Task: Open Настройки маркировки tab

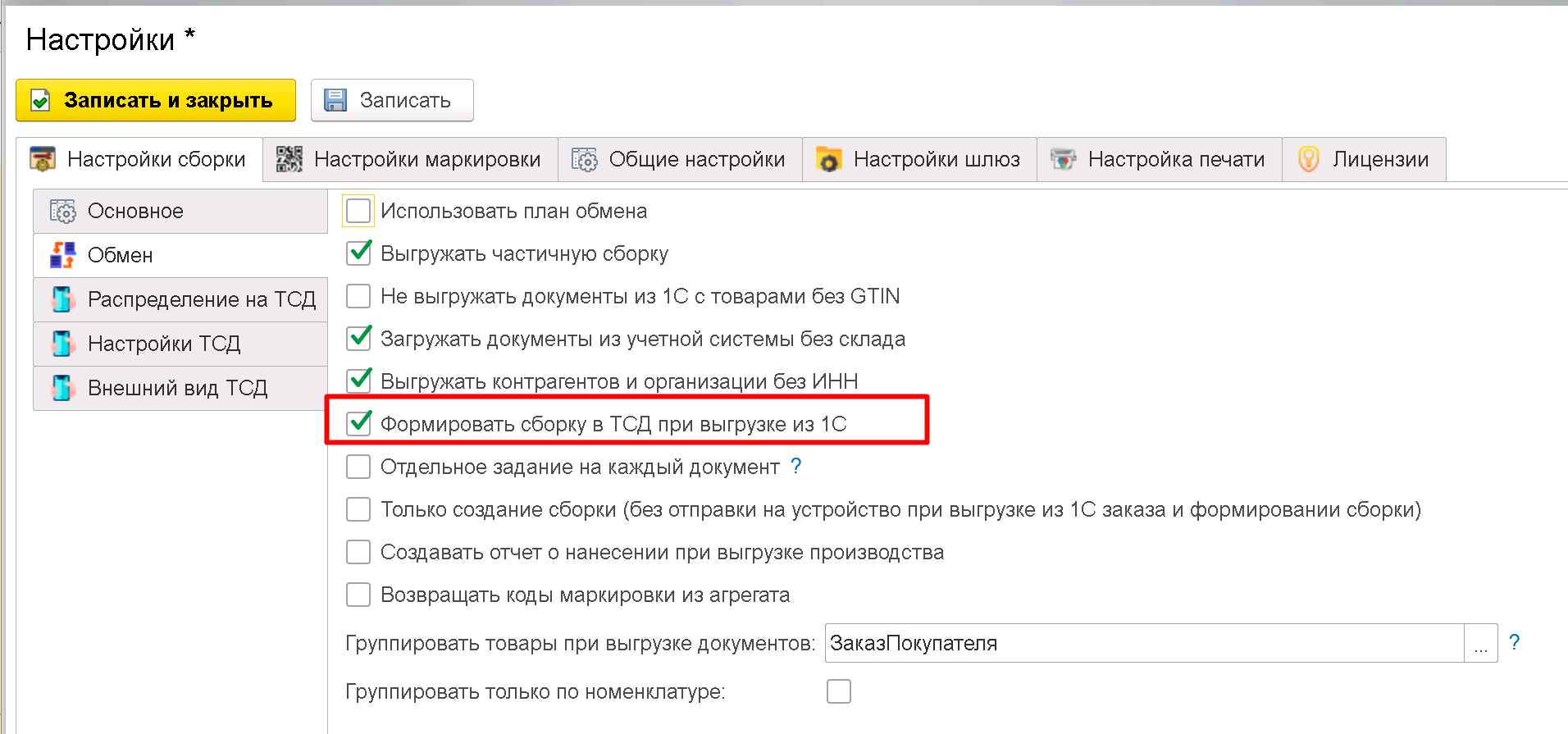Action: (410, 159)
